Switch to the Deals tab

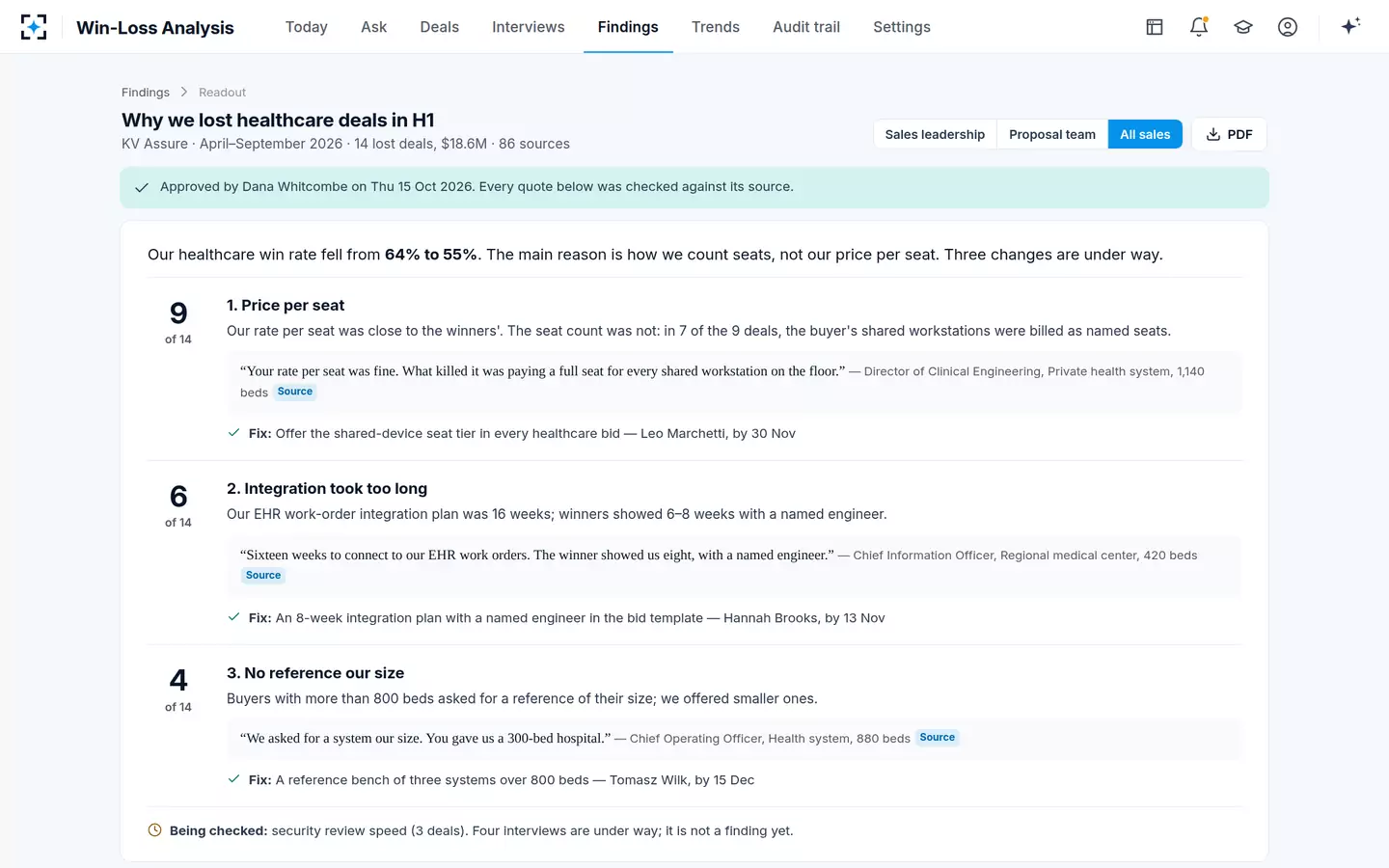pos(439,27)
